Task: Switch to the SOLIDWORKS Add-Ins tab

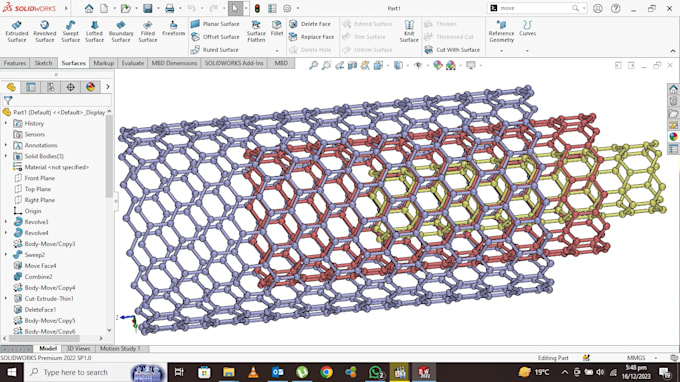Action: tap(234, 63)
